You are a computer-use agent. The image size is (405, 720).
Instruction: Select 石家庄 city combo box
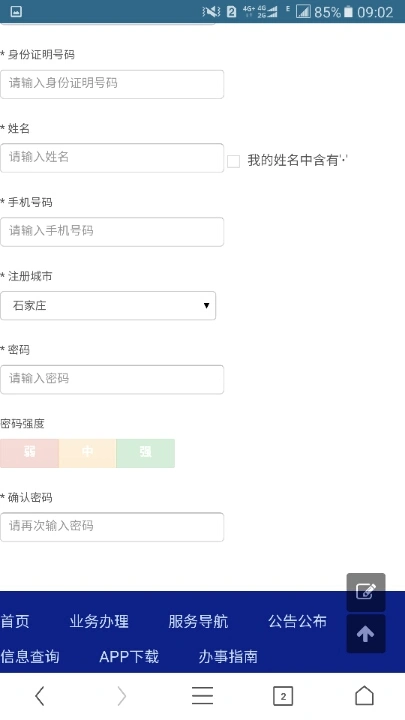click(108, 305)
